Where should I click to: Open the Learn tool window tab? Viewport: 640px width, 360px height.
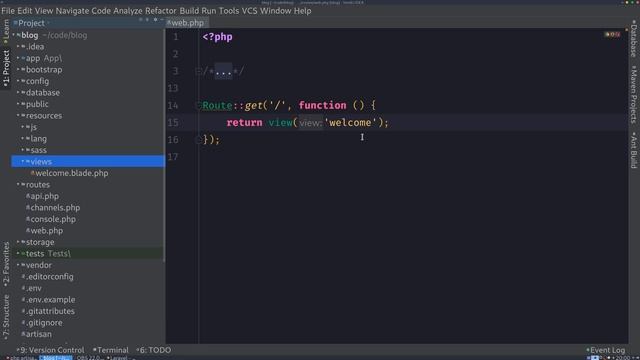pos(6,31)
